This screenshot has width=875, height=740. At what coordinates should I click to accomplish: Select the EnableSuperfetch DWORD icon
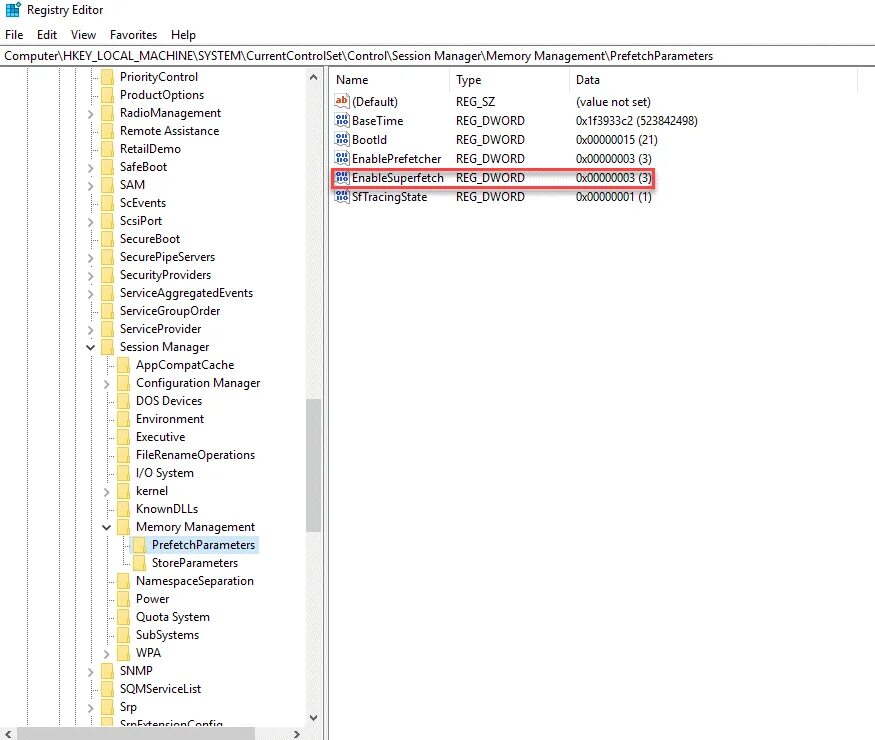(x=342, y=177)
